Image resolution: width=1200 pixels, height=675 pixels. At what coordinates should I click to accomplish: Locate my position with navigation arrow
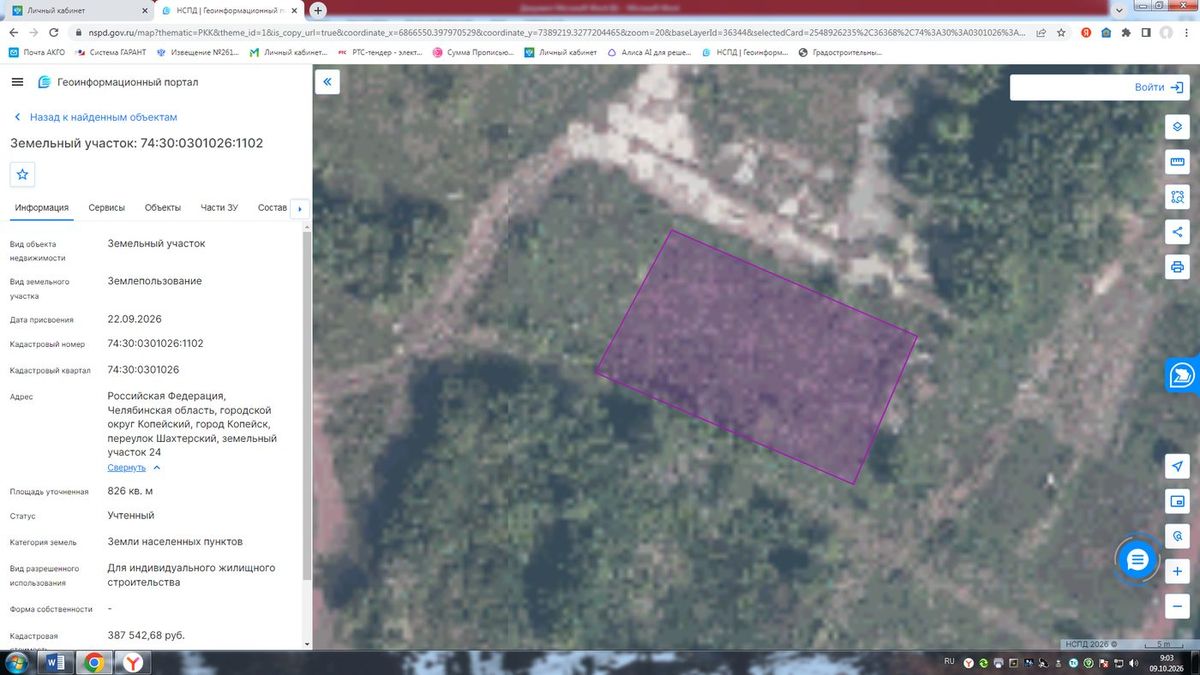pos(1177,466)
